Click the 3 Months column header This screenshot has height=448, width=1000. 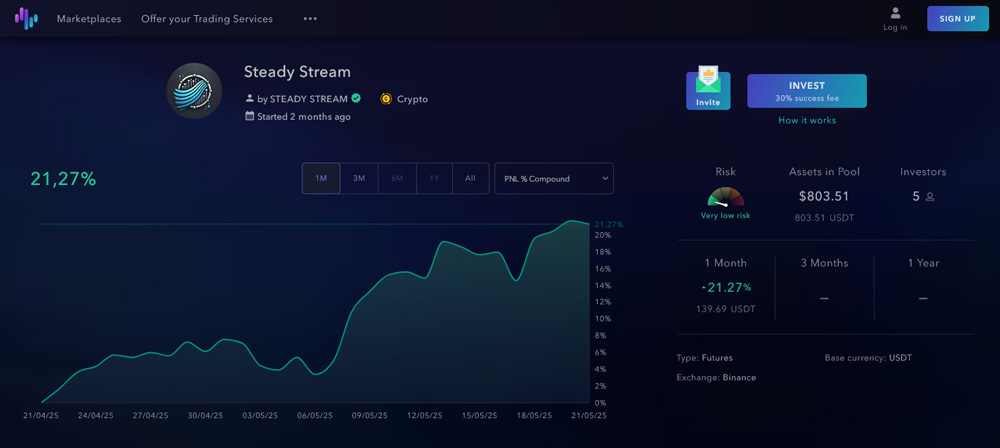pos(824,263)
